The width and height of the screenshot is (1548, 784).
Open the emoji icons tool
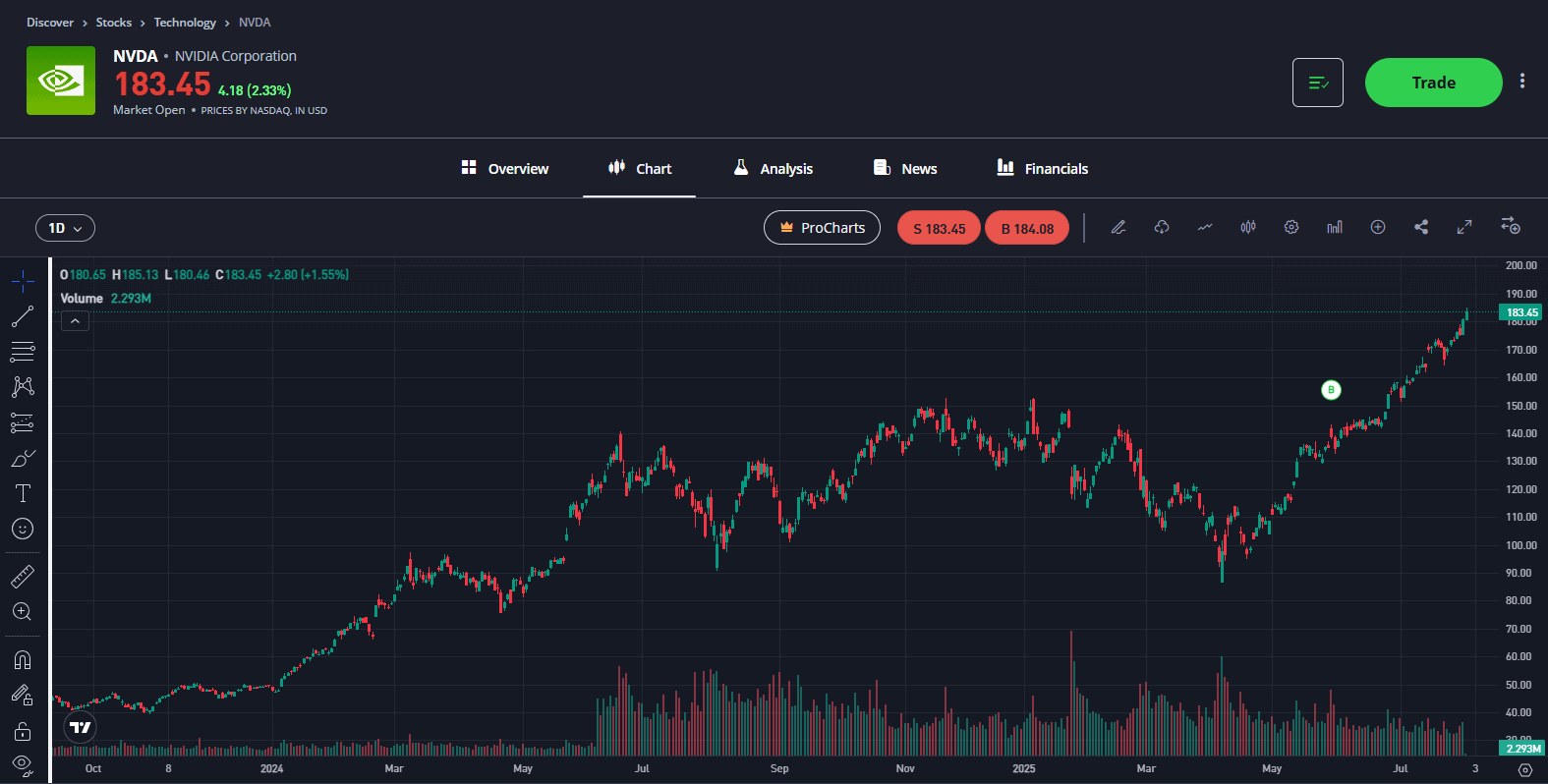coord(23,529)
